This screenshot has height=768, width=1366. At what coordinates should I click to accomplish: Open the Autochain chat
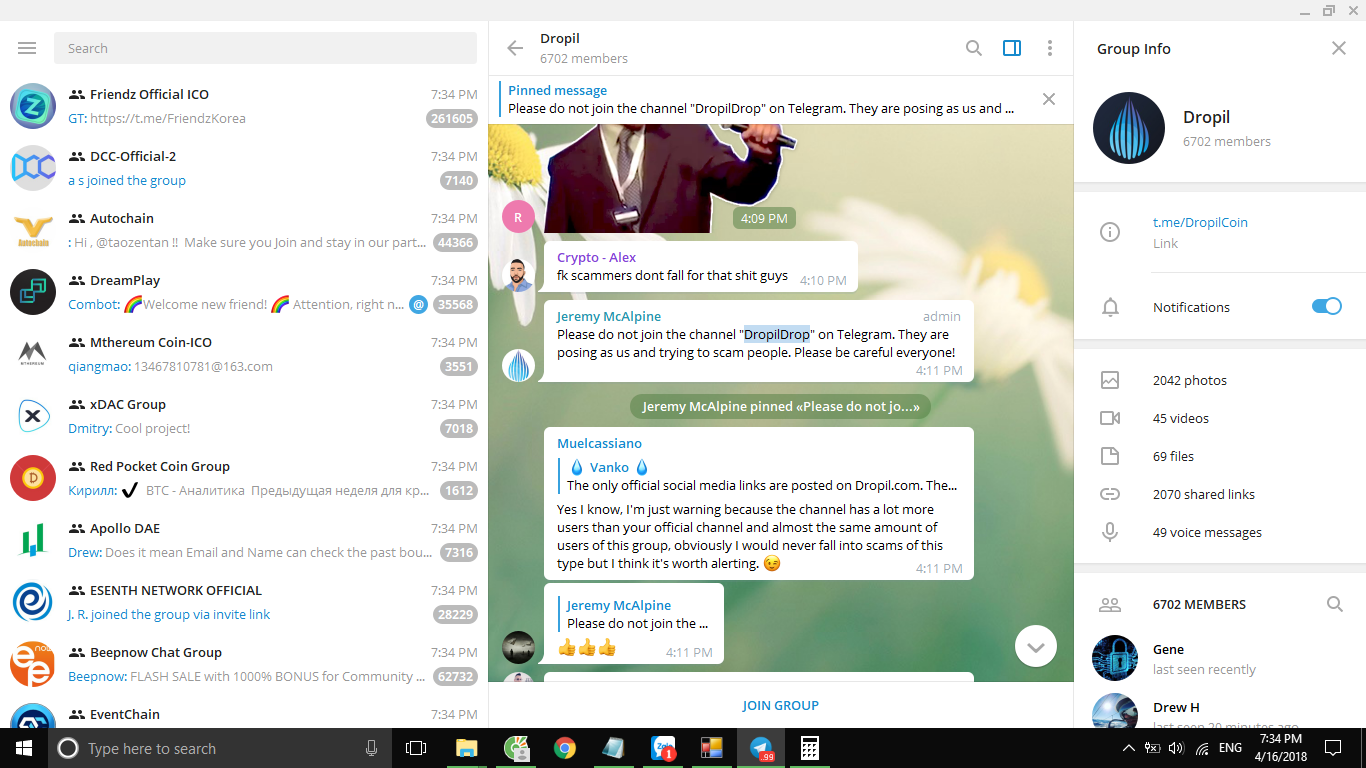pos(244,230)
